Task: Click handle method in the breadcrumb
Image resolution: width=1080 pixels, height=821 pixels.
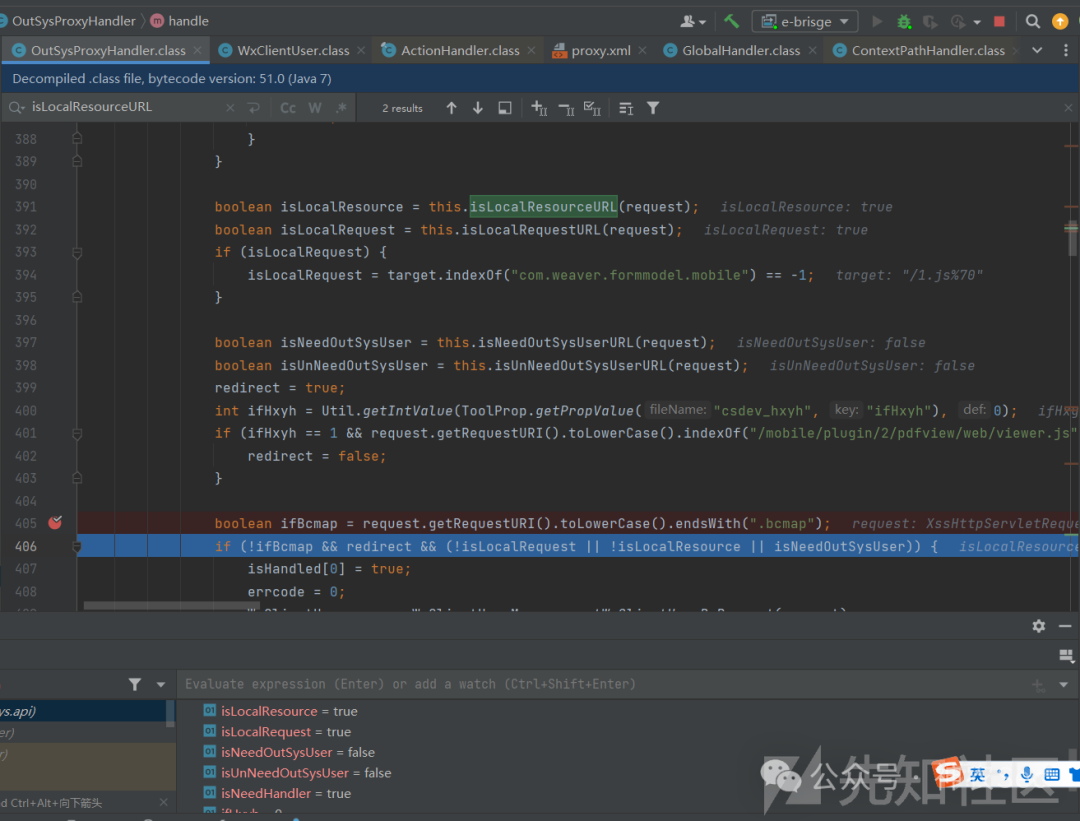Action: (188, 21)
